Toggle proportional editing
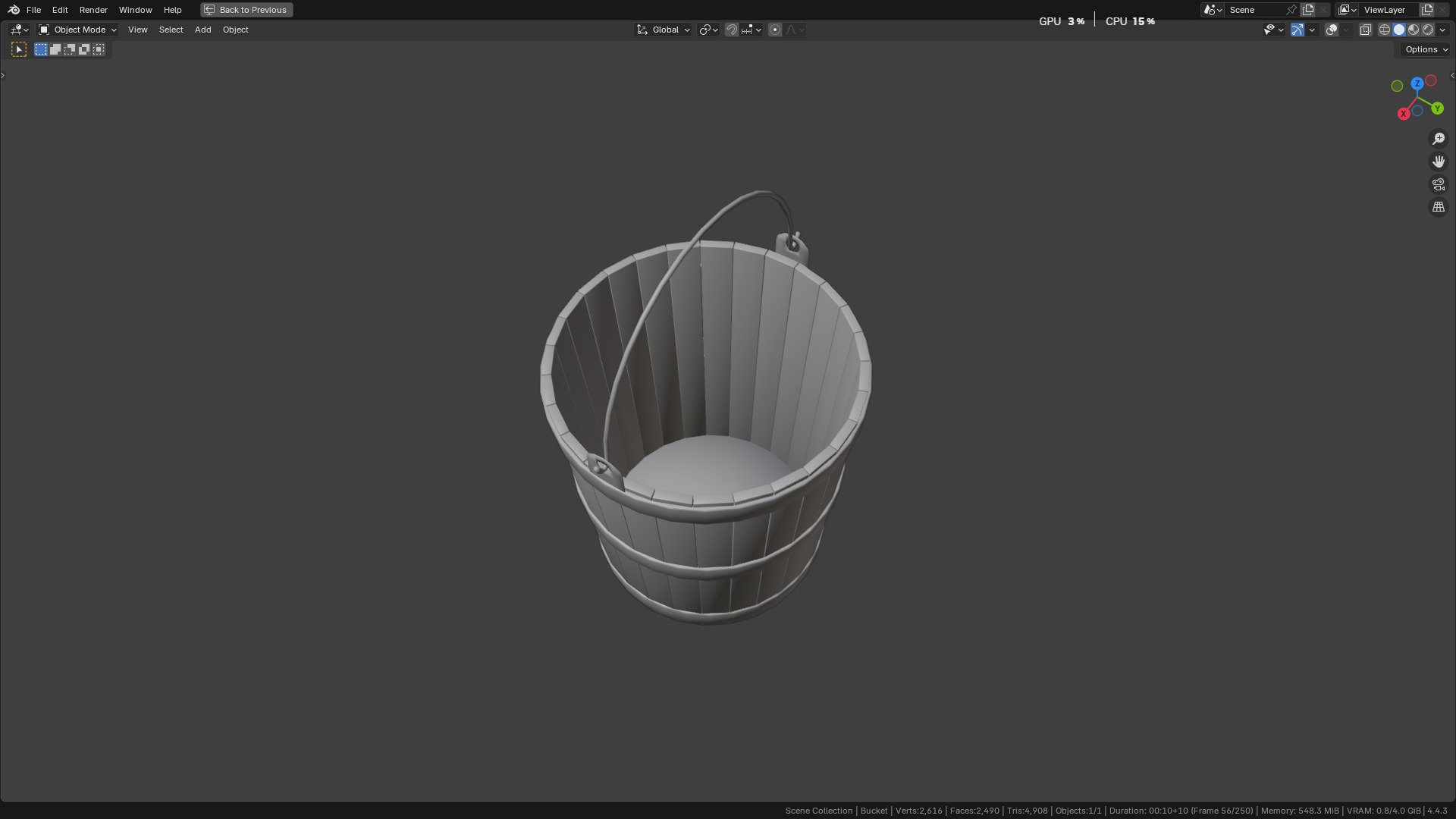1456x819 pixels. (775, 30)
